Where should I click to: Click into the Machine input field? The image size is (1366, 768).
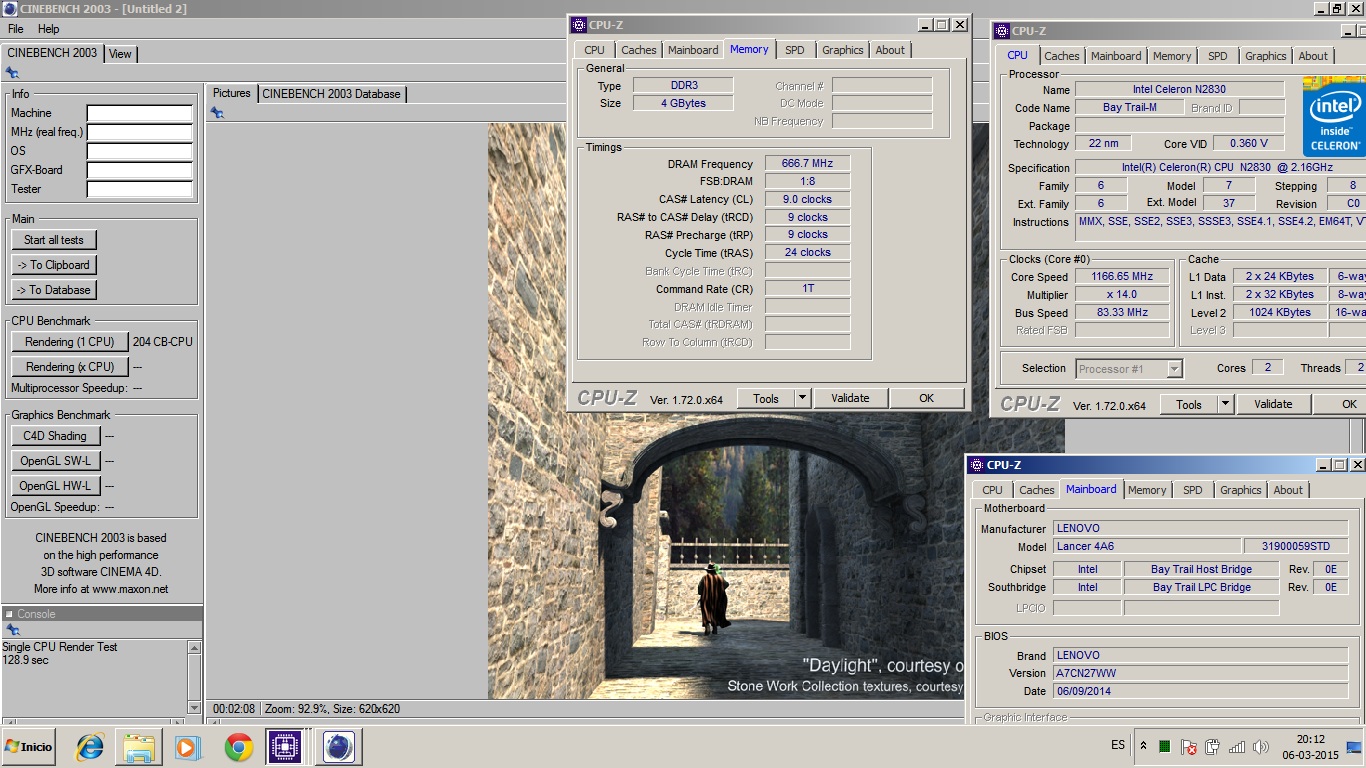click(140, 113)
